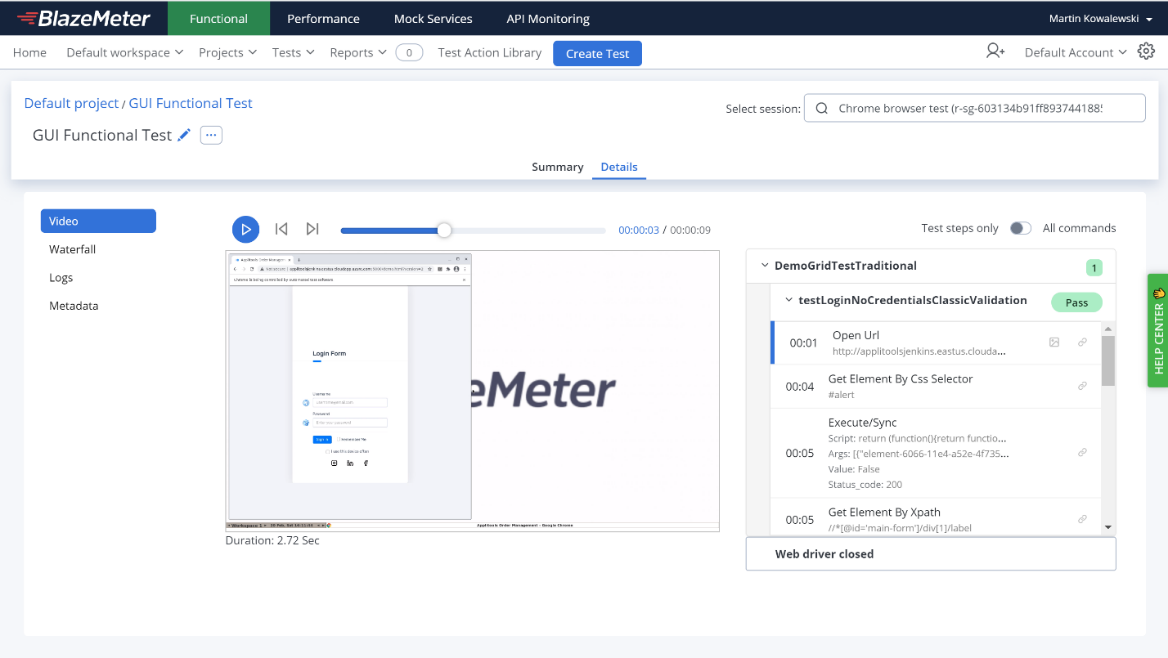
Task: Open Martin Kowalewski user menu
Action: pyautogui.click(x=1100, y=18)
